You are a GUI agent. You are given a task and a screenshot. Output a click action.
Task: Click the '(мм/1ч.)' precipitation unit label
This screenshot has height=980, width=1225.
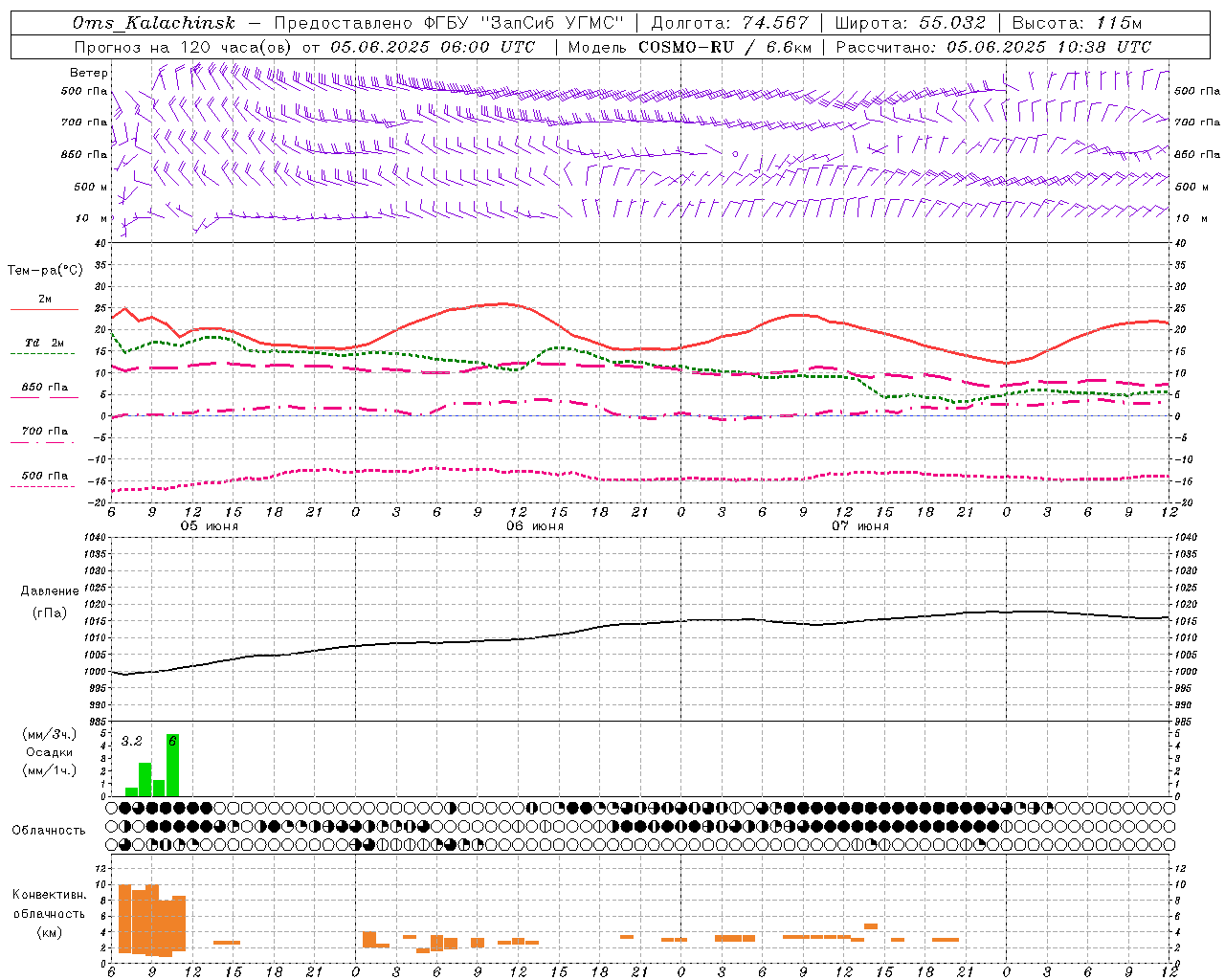point(49,770)
